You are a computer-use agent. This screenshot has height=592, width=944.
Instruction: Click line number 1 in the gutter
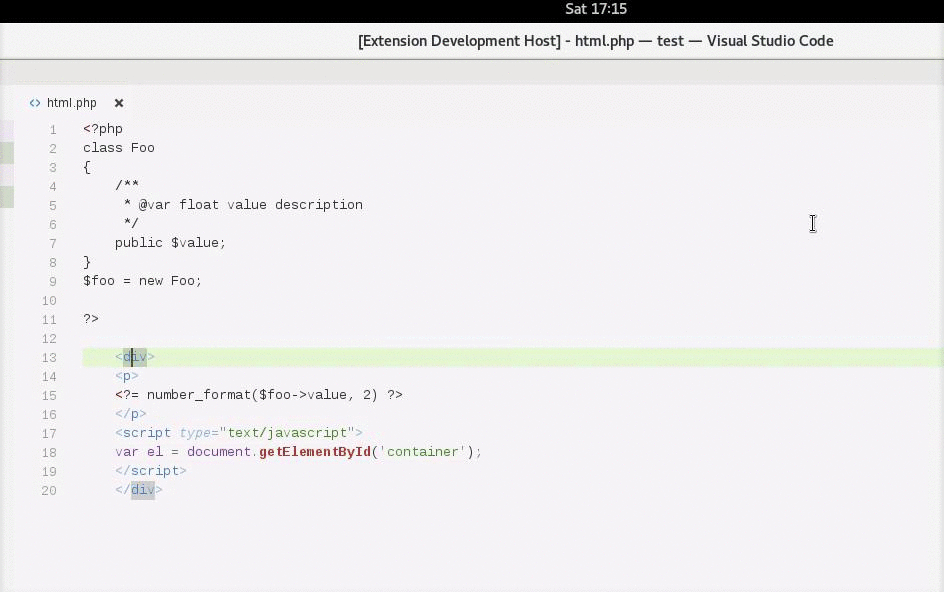53,129
